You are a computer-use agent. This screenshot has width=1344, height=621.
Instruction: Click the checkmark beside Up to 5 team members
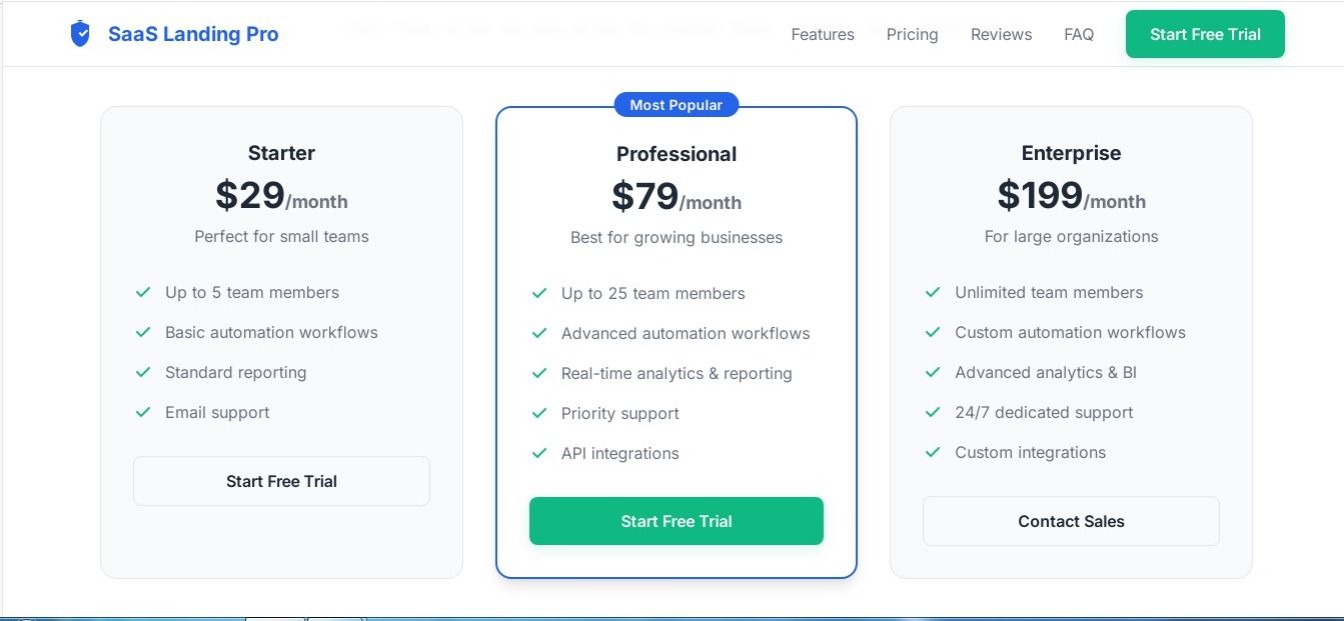click(143, 292)
